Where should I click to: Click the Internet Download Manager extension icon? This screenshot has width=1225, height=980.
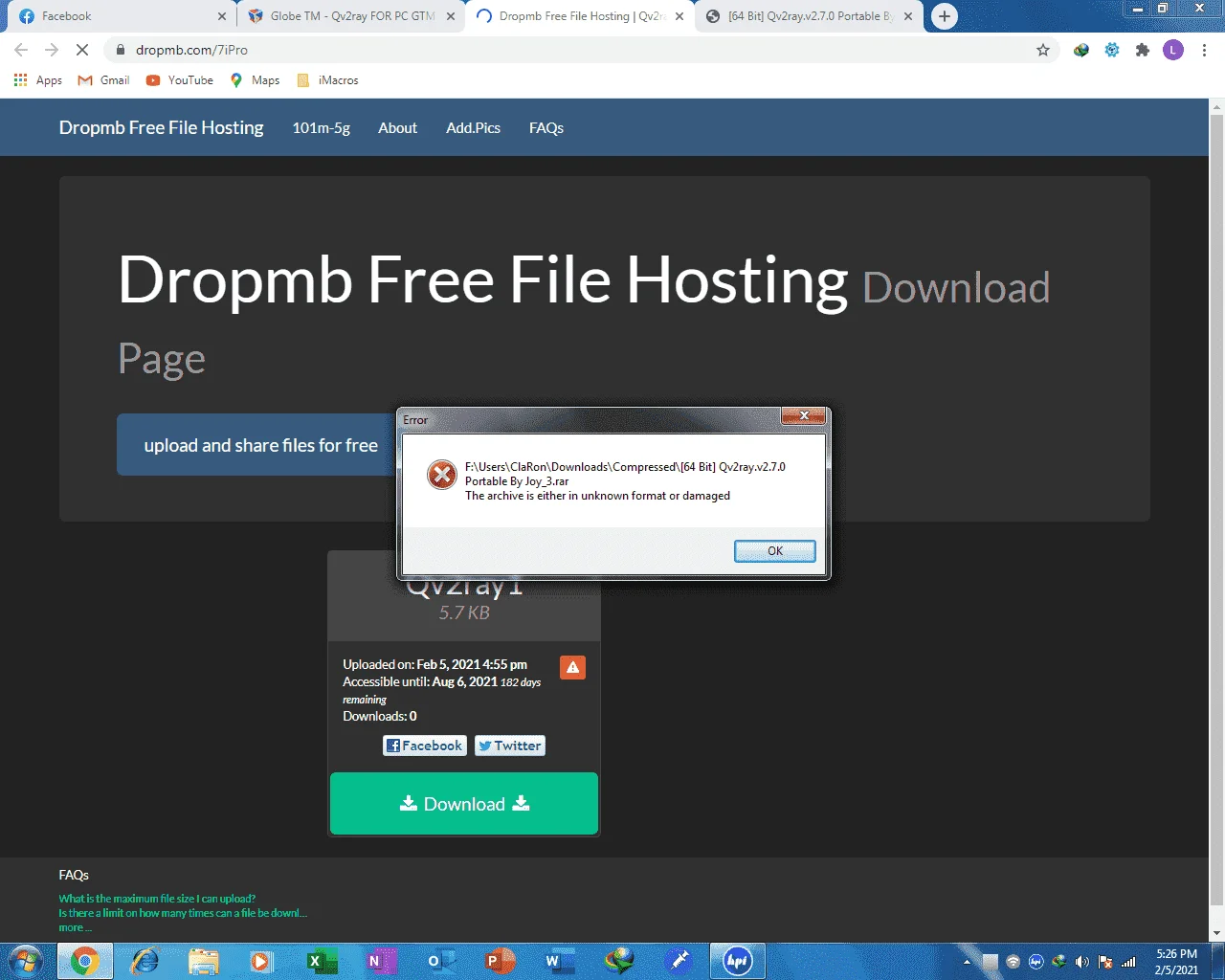pyautogui.click(x=1081, y=50)
